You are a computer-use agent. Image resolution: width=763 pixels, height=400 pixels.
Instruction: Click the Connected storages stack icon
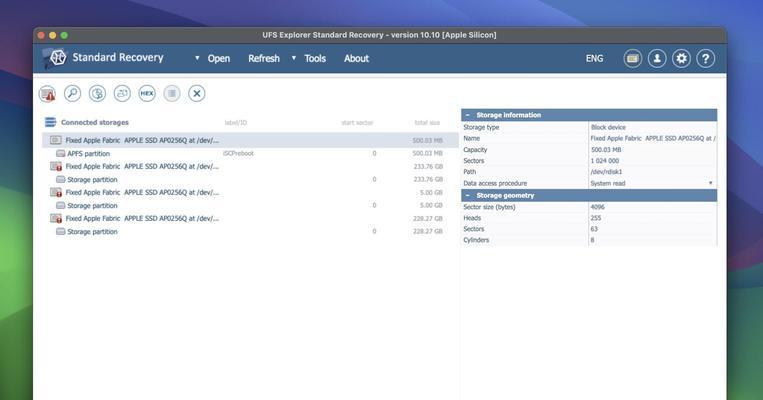(51, 122)
